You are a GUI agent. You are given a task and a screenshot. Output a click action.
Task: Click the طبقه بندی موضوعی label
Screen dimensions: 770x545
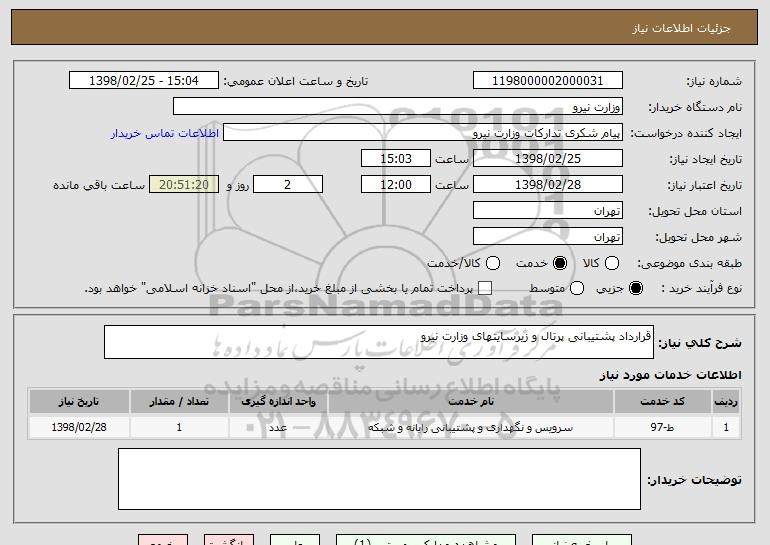pyautogui.click(x=689, y=263)
